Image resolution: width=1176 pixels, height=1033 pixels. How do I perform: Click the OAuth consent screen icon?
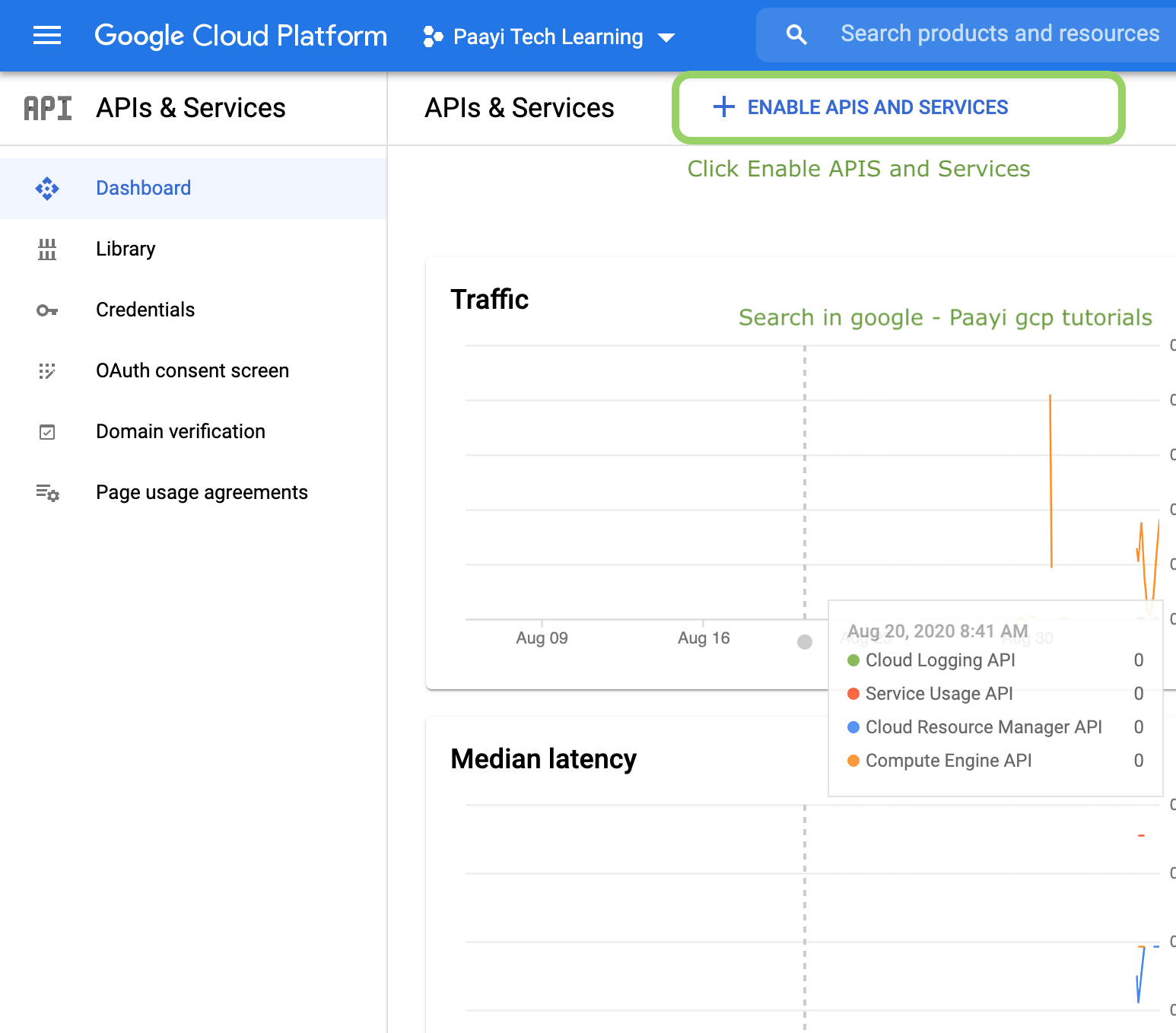(x=47, y=371)
